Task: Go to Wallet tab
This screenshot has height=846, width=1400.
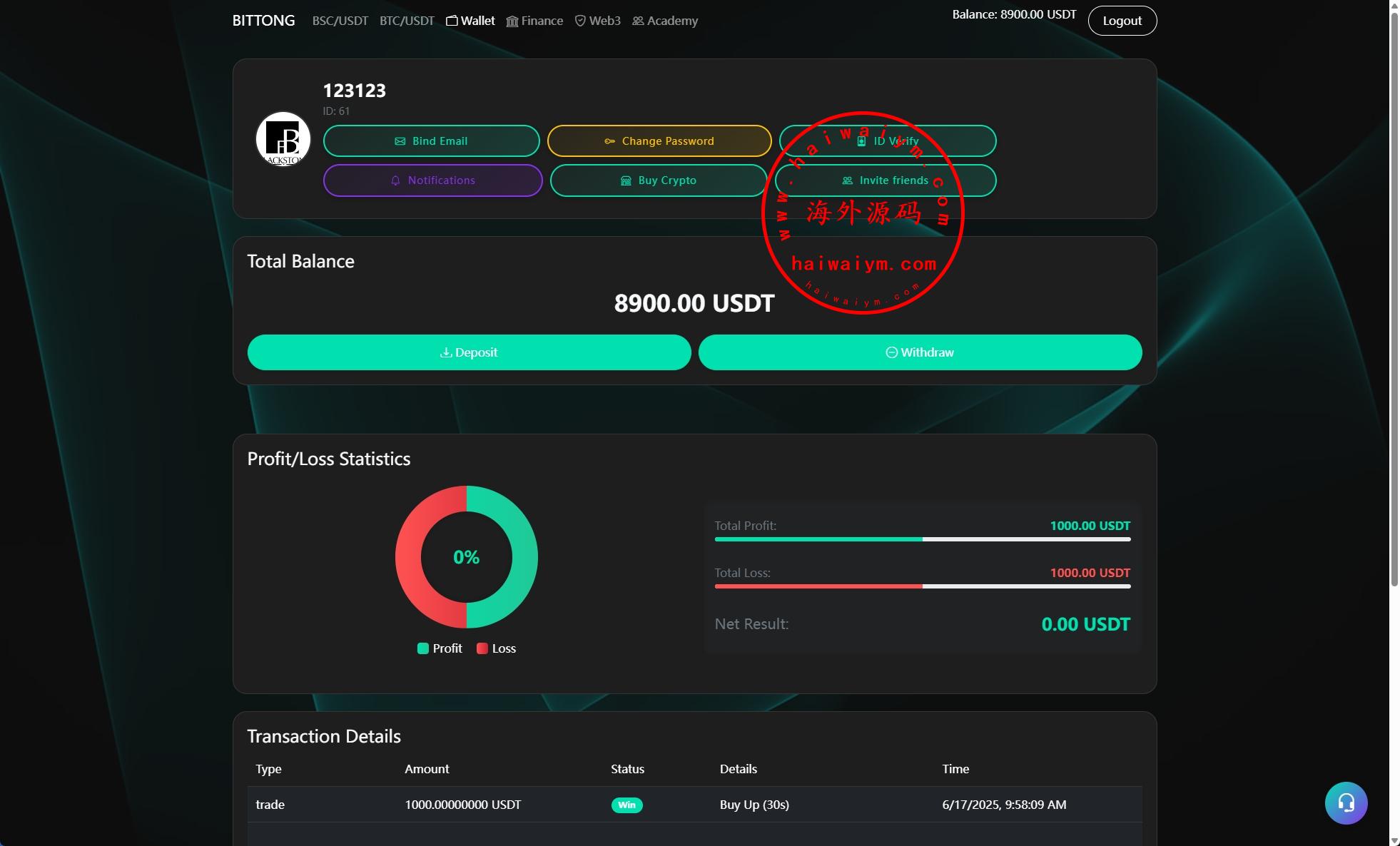Action: (470, 21)
